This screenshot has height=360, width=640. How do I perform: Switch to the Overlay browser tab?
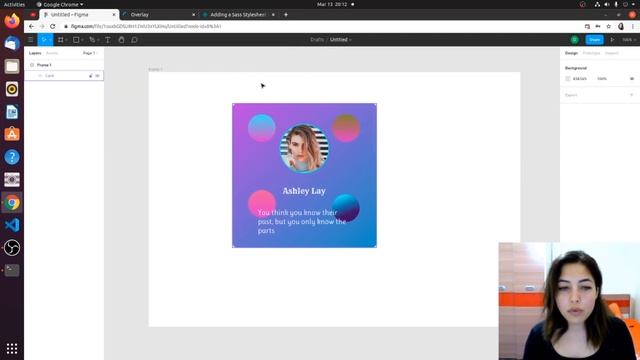(x=158, y=14)
